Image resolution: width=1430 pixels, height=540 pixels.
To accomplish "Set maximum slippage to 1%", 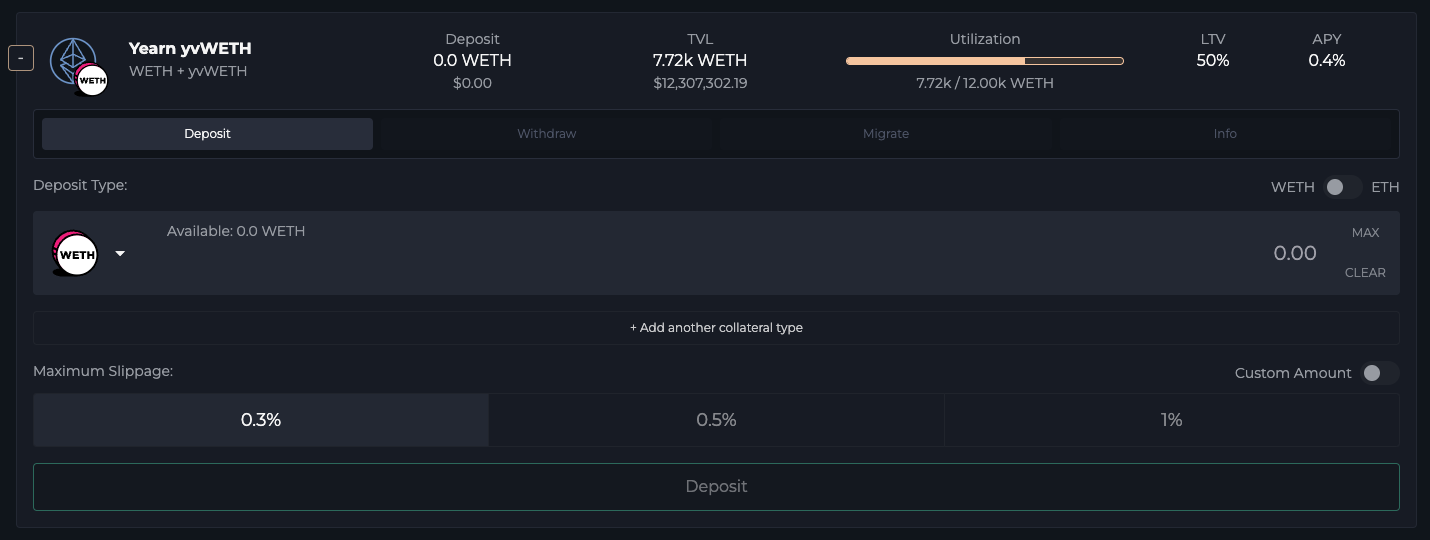I will click(x=1171, y=420).
